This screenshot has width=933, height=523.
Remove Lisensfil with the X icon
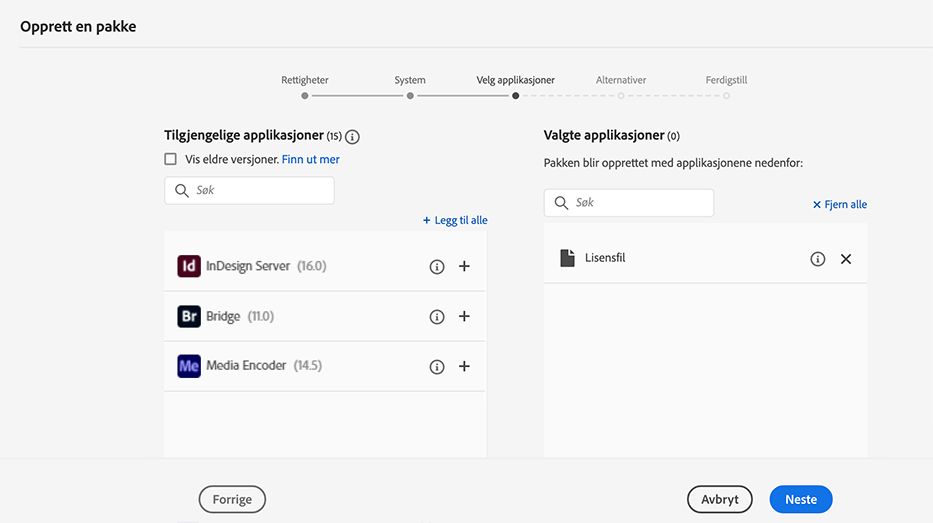(x=846, y=259)
